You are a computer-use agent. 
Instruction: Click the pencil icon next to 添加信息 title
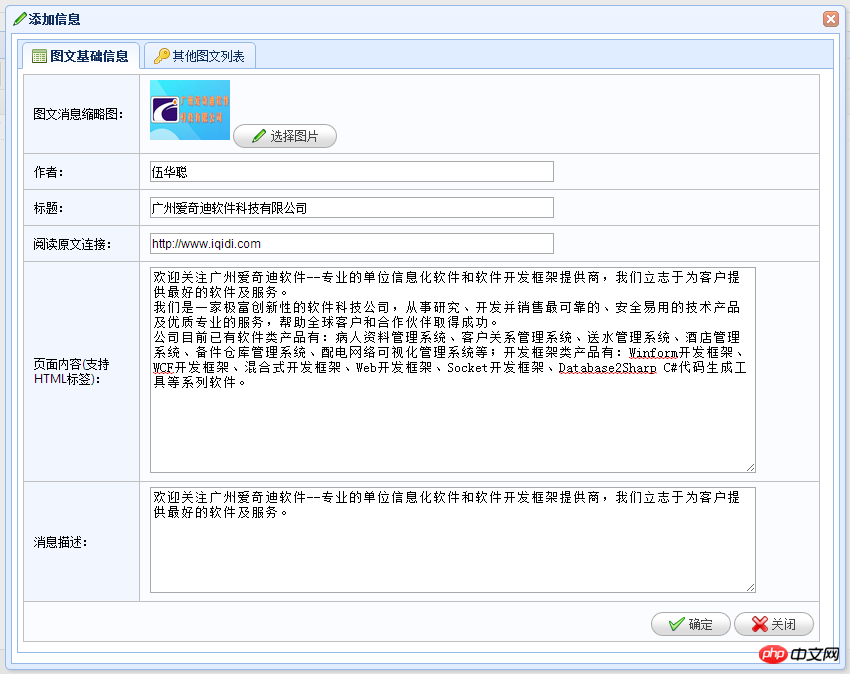point(20,19)
